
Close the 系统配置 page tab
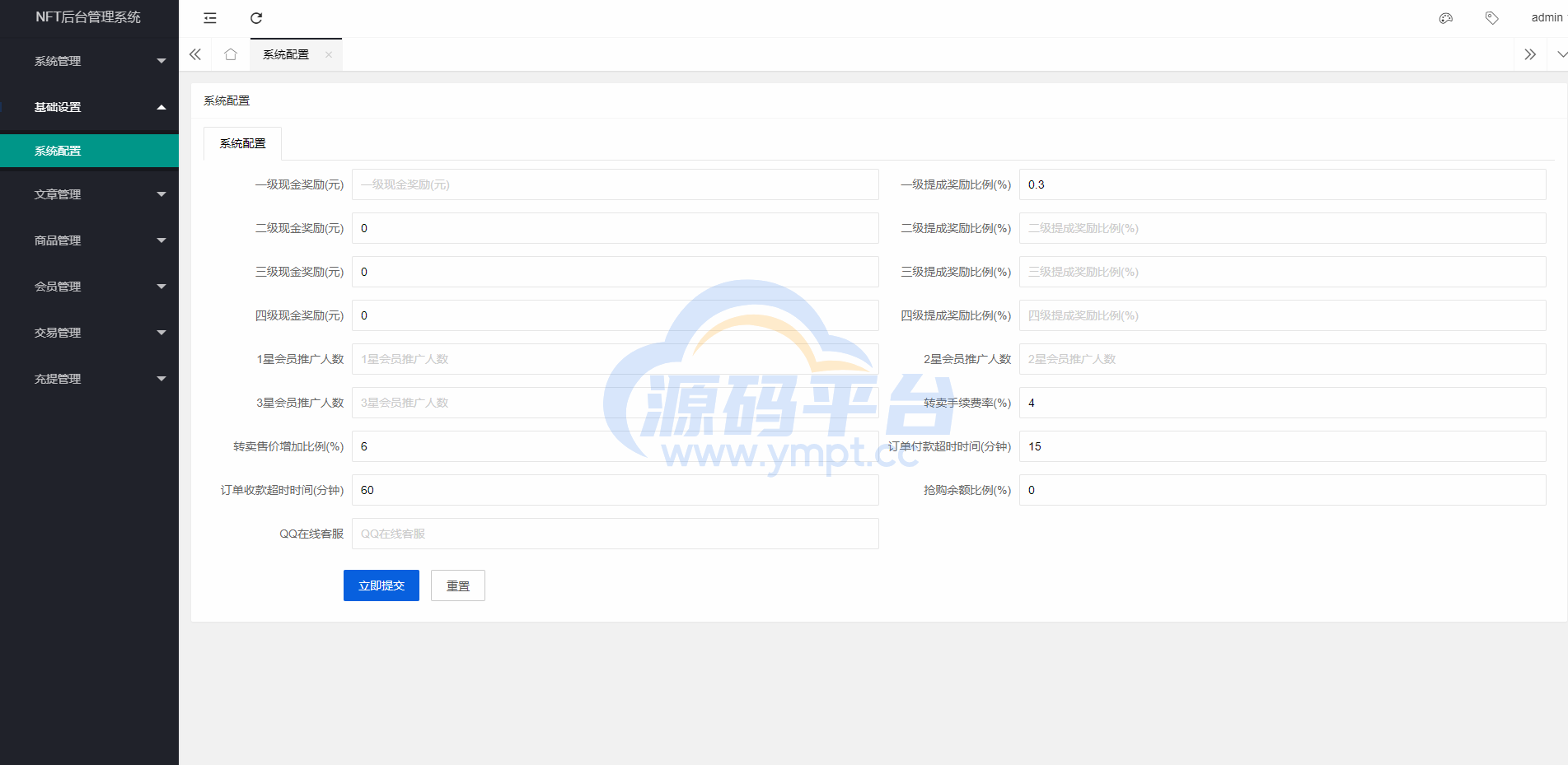tap(329, 54)
